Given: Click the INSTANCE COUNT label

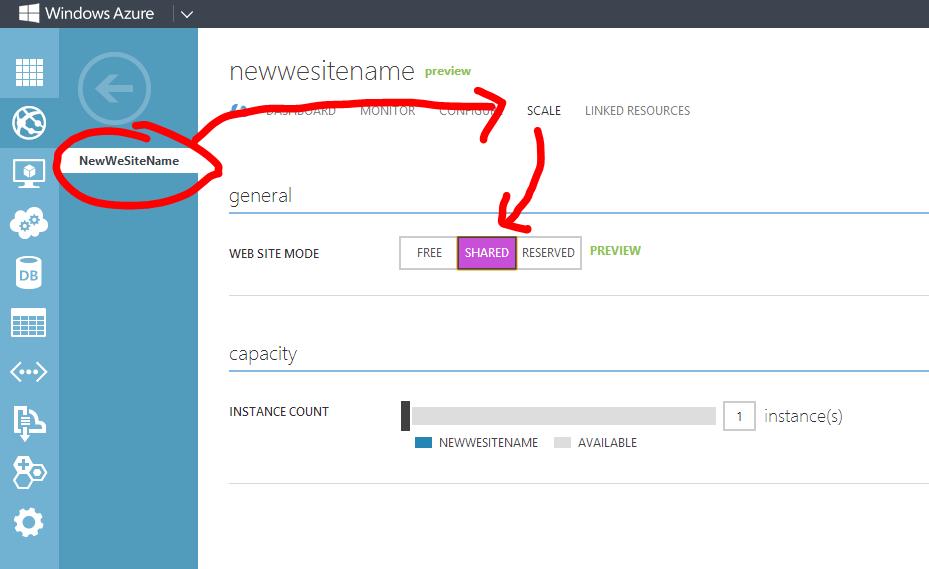Looking at the screenshot, I should [x=278, y=411].
